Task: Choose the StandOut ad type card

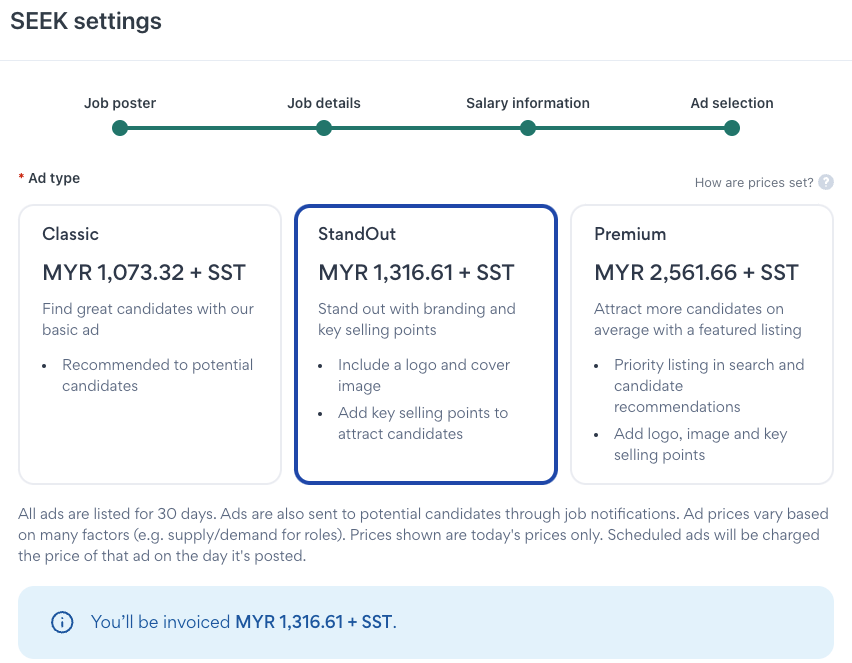Action: coord(425,344)
